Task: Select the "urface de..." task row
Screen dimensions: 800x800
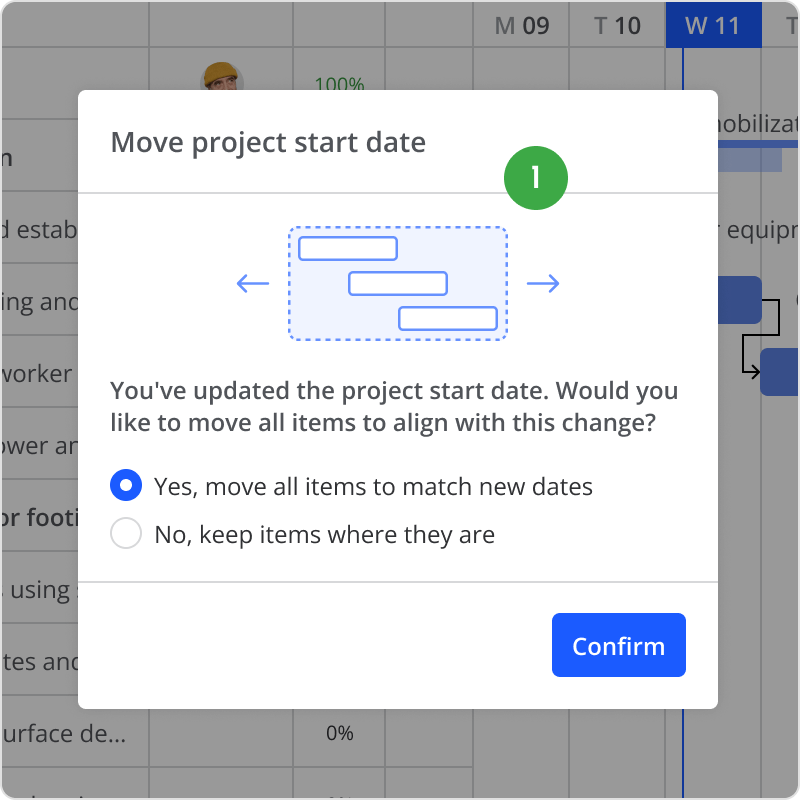Action: click(64, 733)
